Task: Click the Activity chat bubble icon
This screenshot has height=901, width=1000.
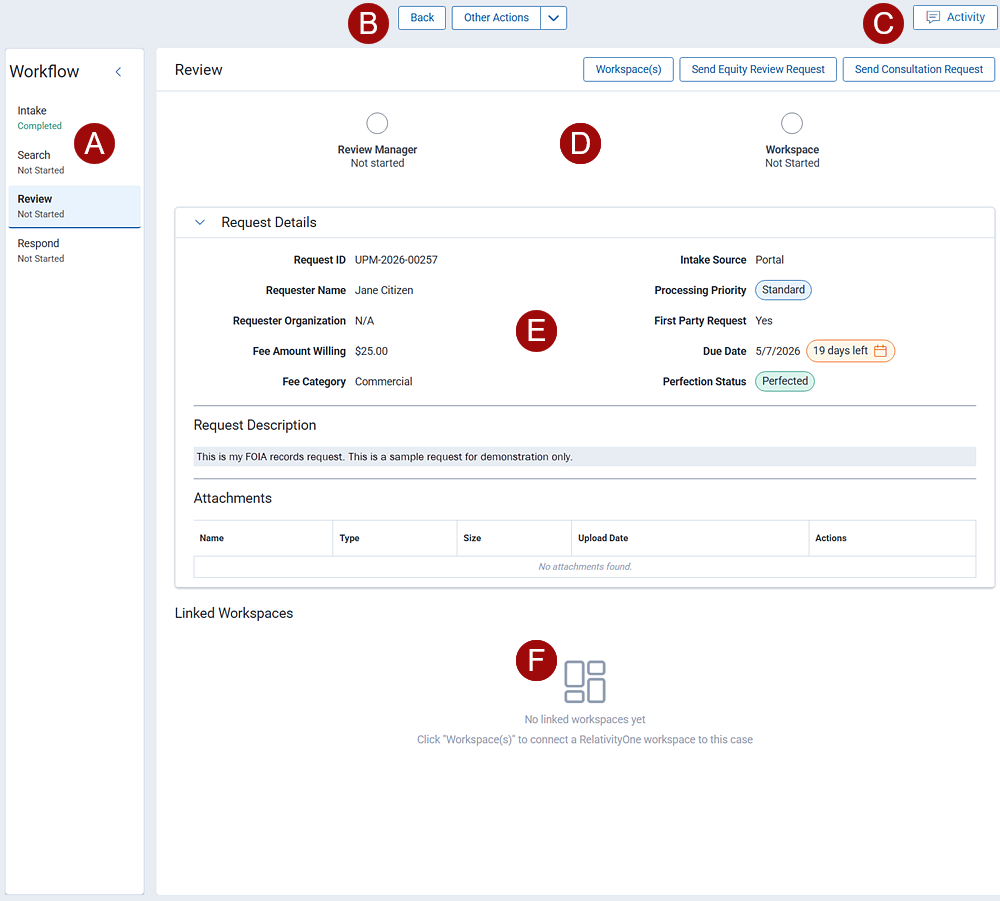Action: pos(933,18)
